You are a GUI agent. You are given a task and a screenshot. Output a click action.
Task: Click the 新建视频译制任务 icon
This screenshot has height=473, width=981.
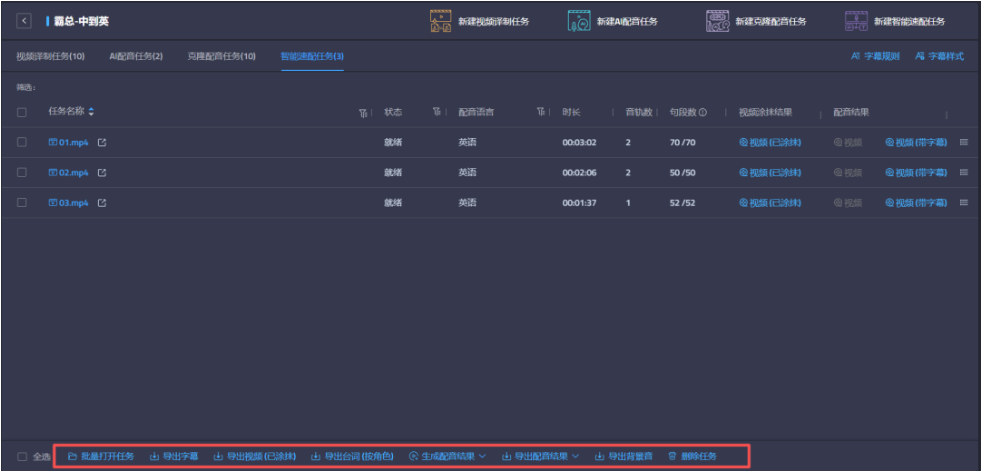click(x=440, y=21)
